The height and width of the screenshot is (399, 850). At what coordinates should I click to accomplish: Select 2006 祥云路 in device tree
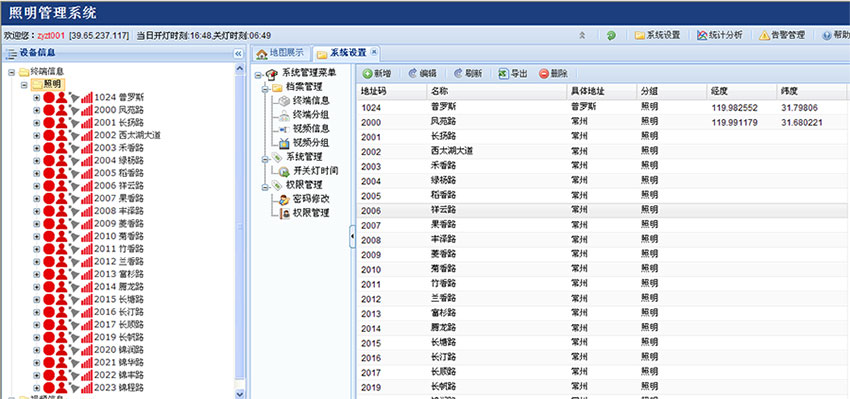click(x=119, y=185)
